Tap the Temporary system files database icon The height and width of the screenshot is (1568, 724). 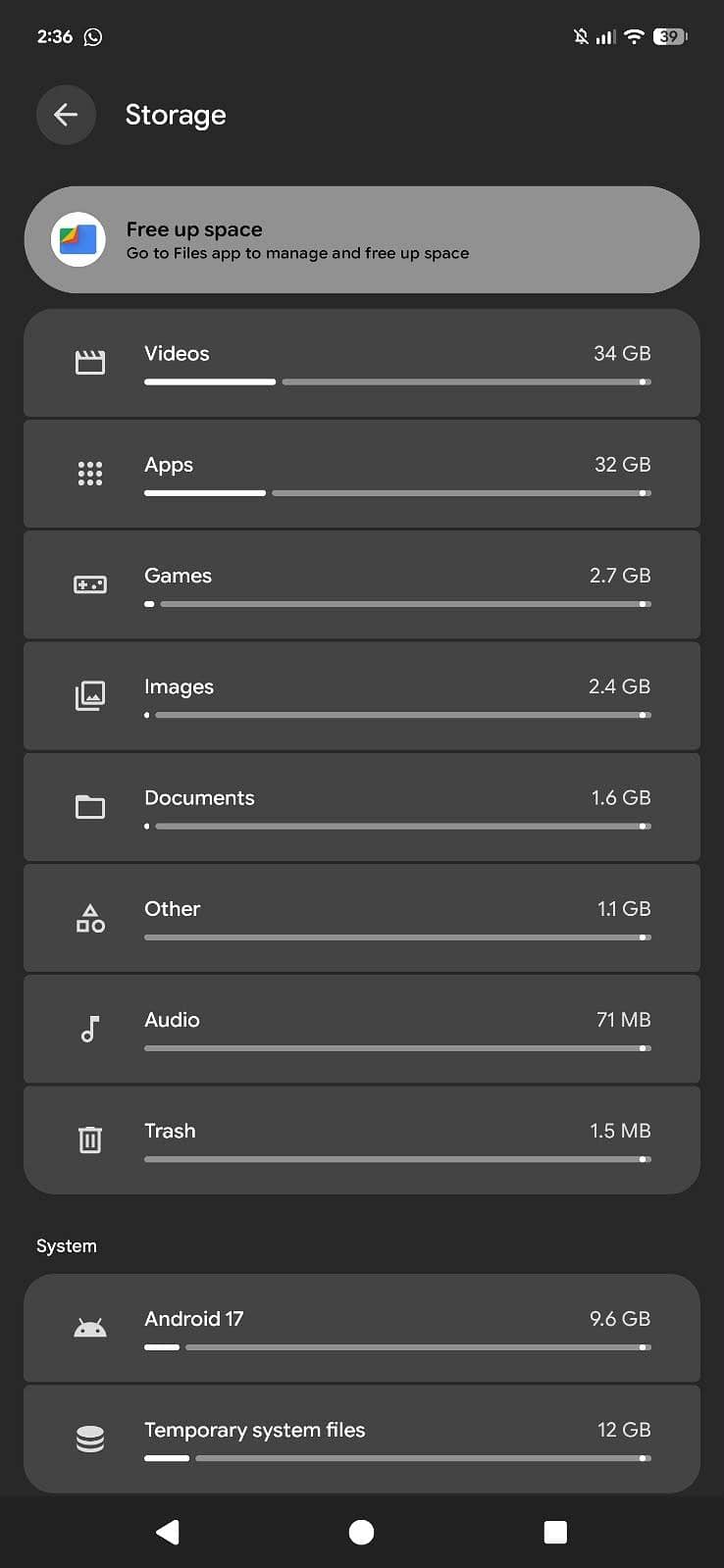90,1439
